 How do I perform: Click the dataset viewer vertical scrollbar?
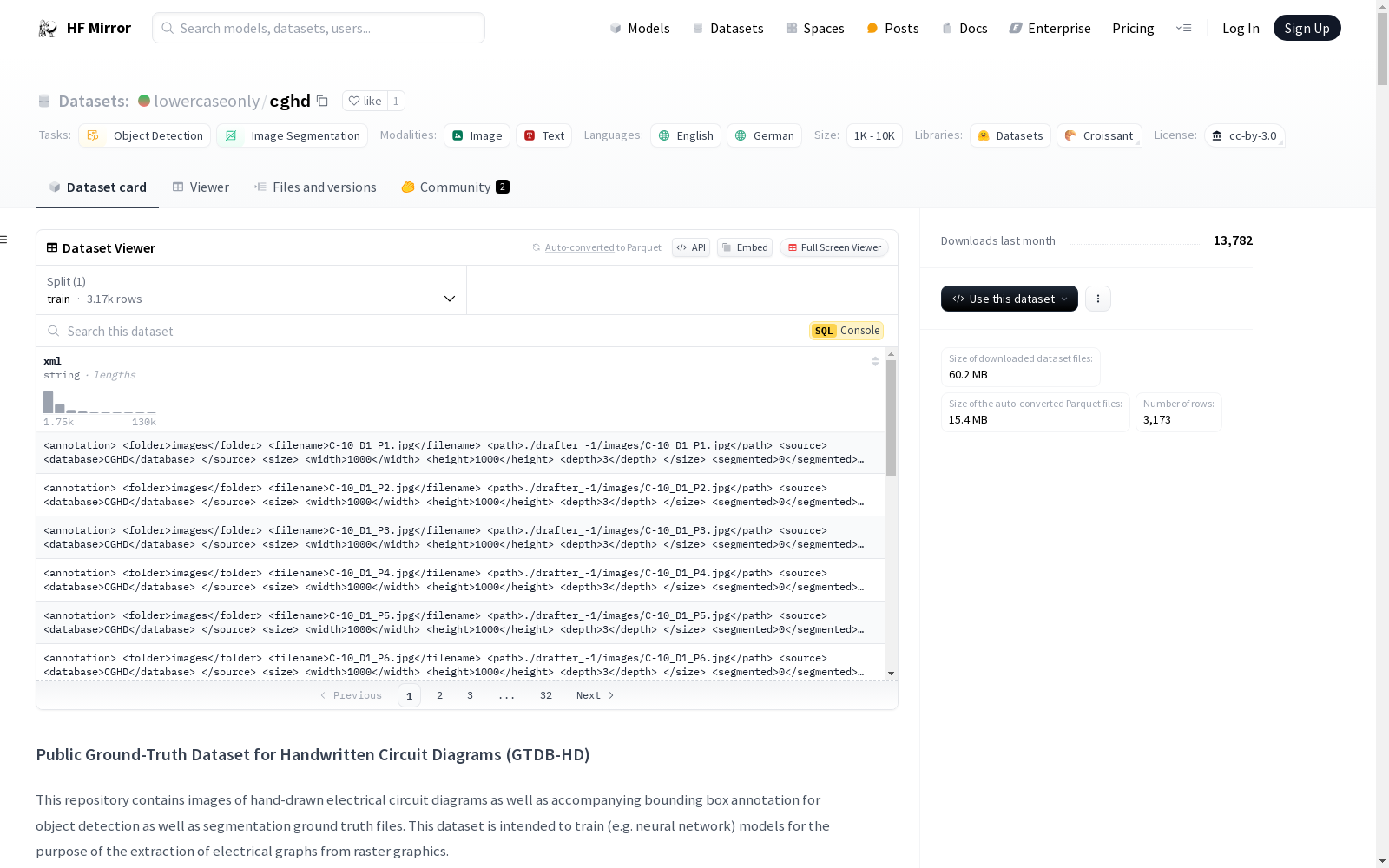coord(891,418)
